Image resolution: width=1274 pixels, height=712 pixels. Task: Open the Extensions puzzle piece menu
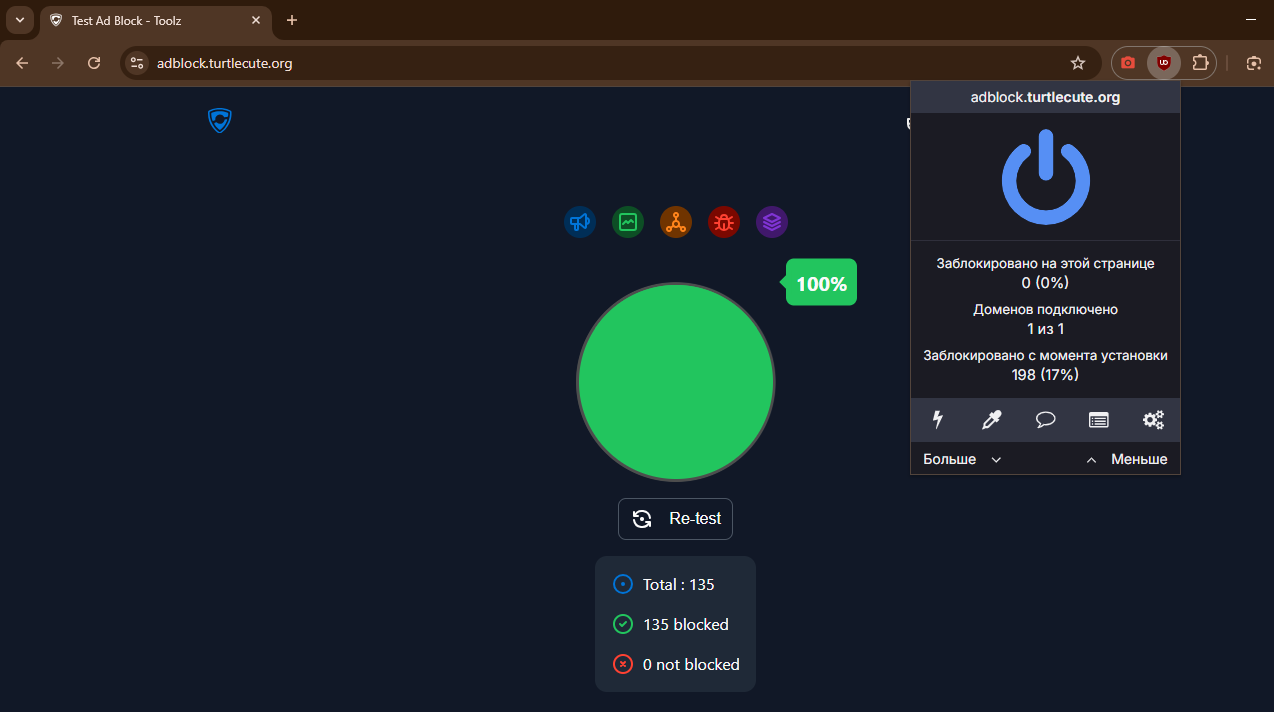tap(1200, 62)
